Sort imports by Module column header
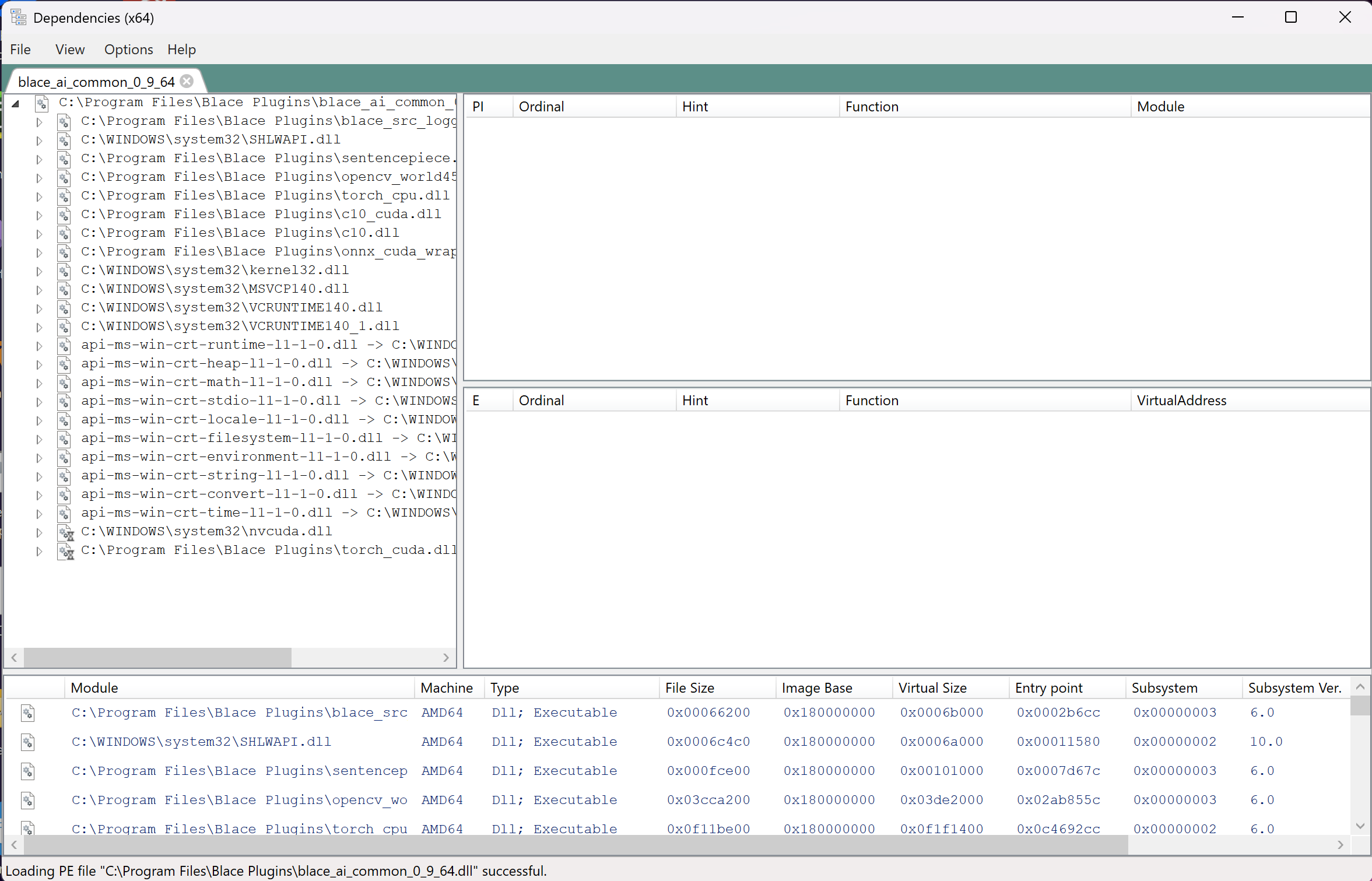Screen dimensions: 1372x881 pos(1250,107)
